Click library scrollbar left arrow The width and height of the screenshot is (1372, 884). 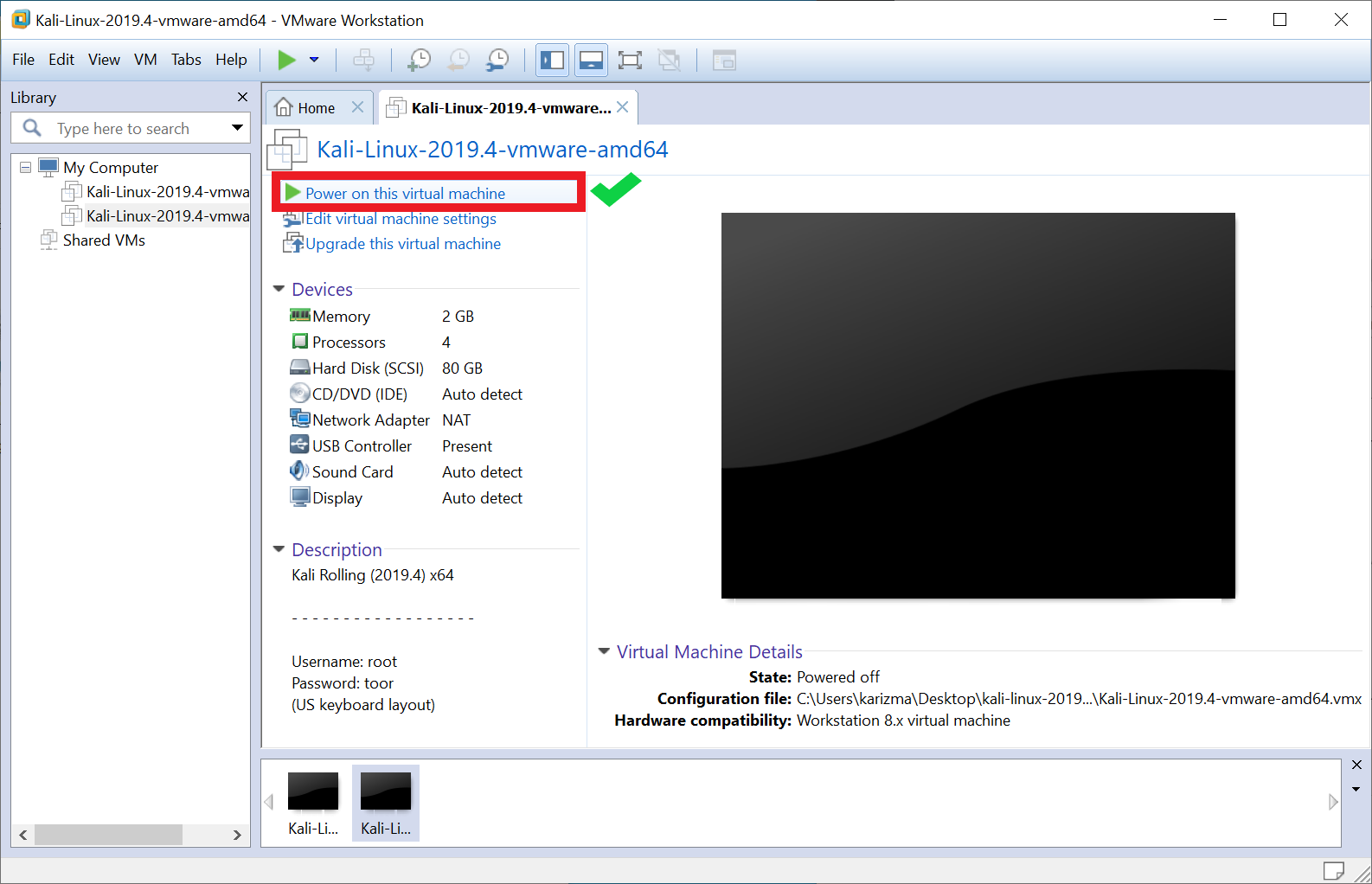(x=23, y=835)
